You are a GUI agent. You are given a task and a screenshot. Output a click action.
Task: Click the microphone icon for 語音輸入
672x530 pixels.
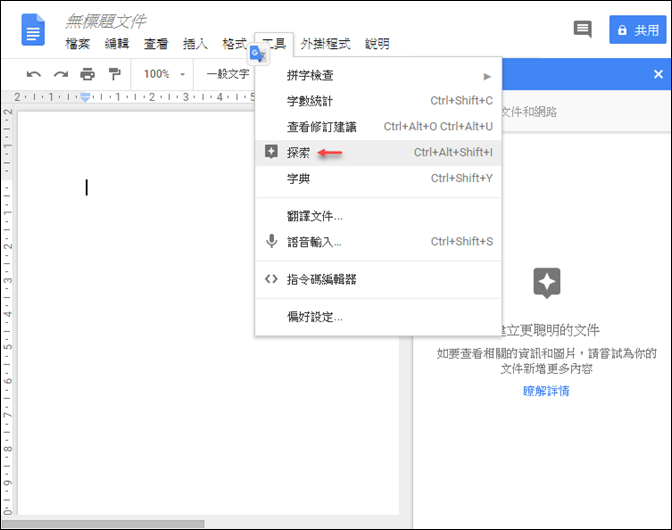click(271, 241)
